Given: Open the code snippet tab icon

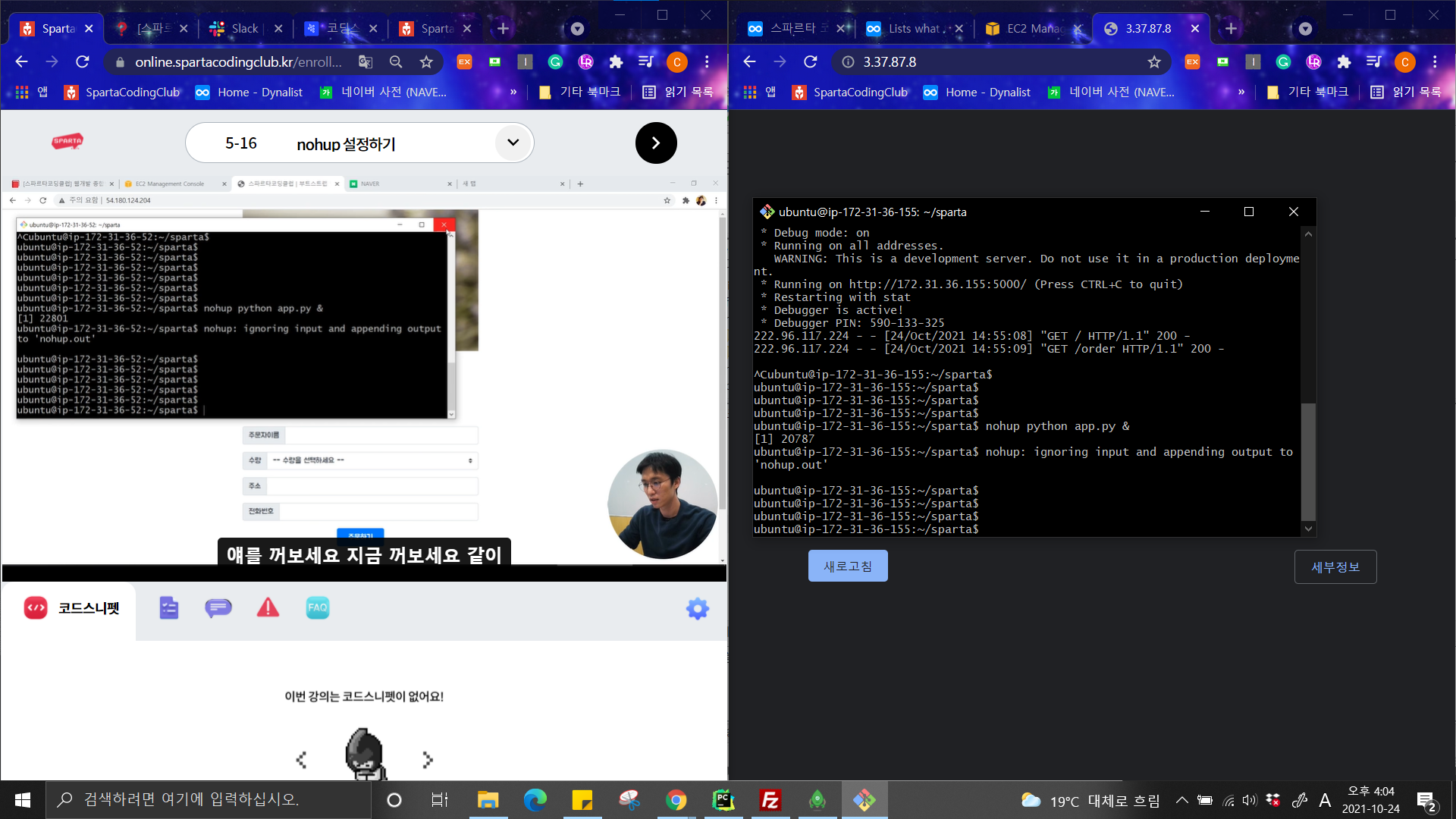Looking at the screenshot, I should click(x=36, y=608).
